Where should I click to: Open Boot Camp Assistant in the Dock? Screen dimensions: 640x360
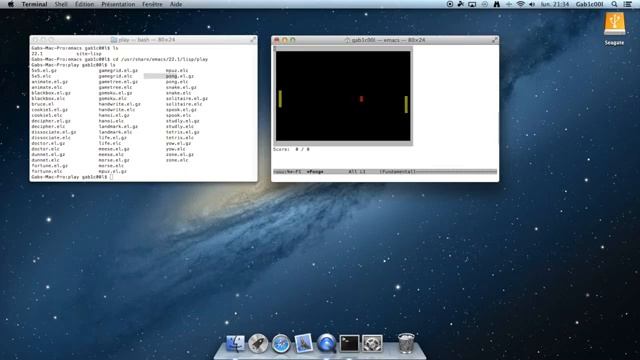point(372,343)
